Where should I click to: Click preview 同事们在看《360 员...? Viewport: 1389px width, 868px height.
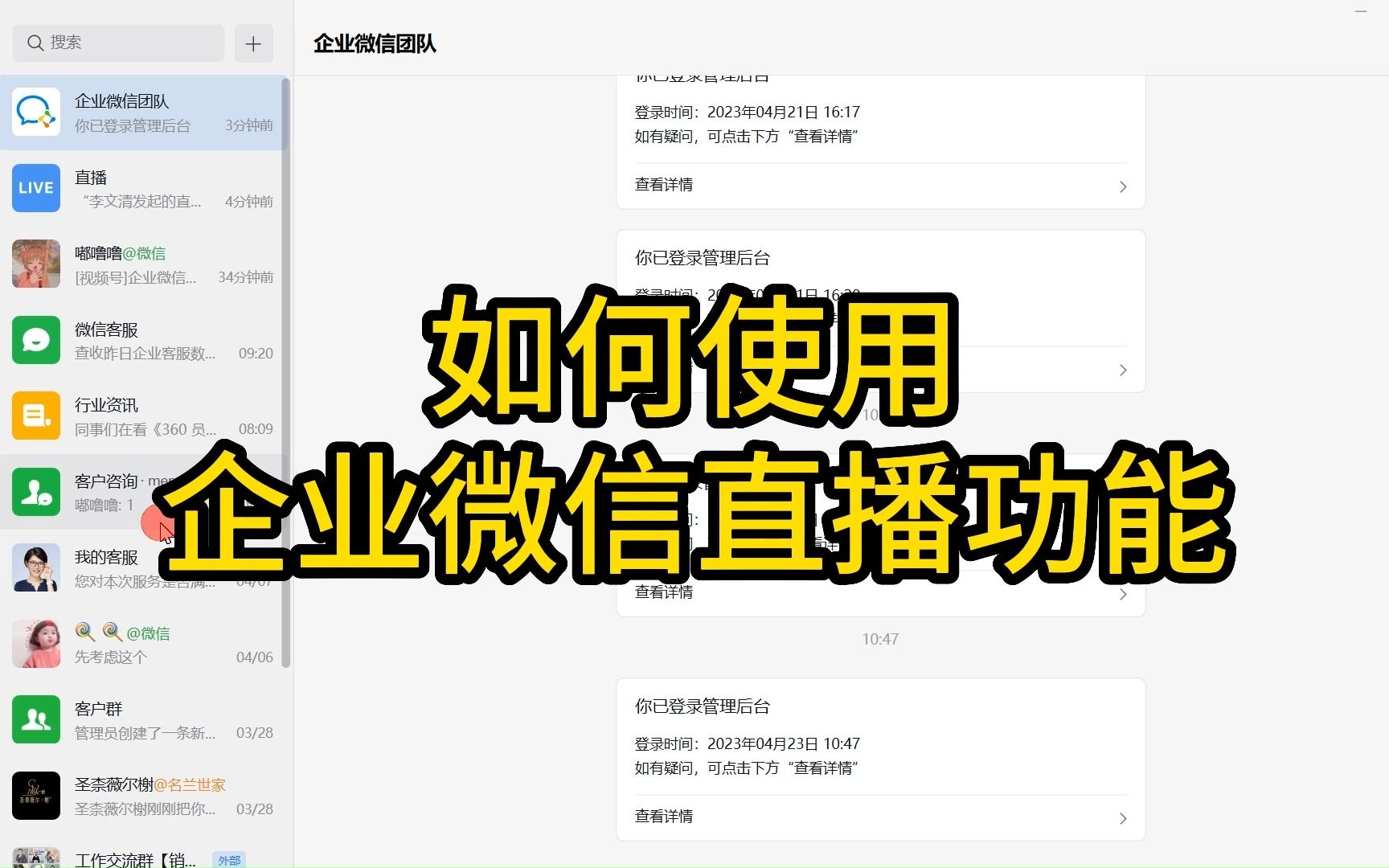click(x=145, y=429)
